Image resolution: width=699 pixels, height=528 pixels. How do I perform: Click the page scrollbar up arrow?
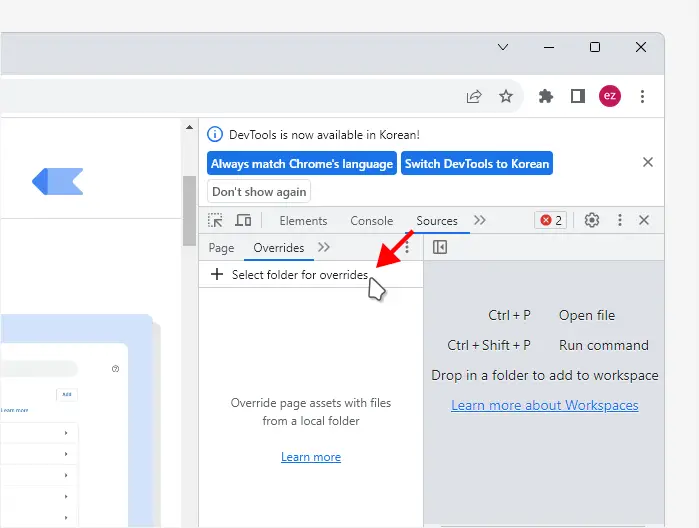coord(189,128)
